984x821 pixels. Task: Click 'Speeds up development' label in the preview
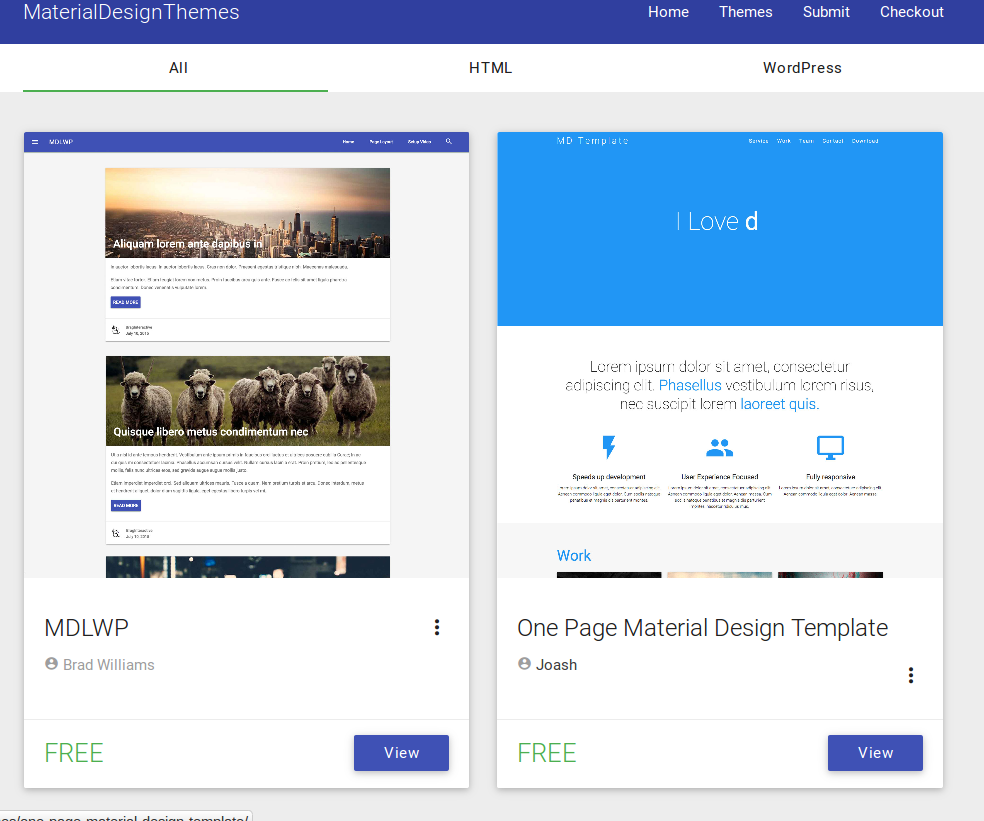coord(609,477)
